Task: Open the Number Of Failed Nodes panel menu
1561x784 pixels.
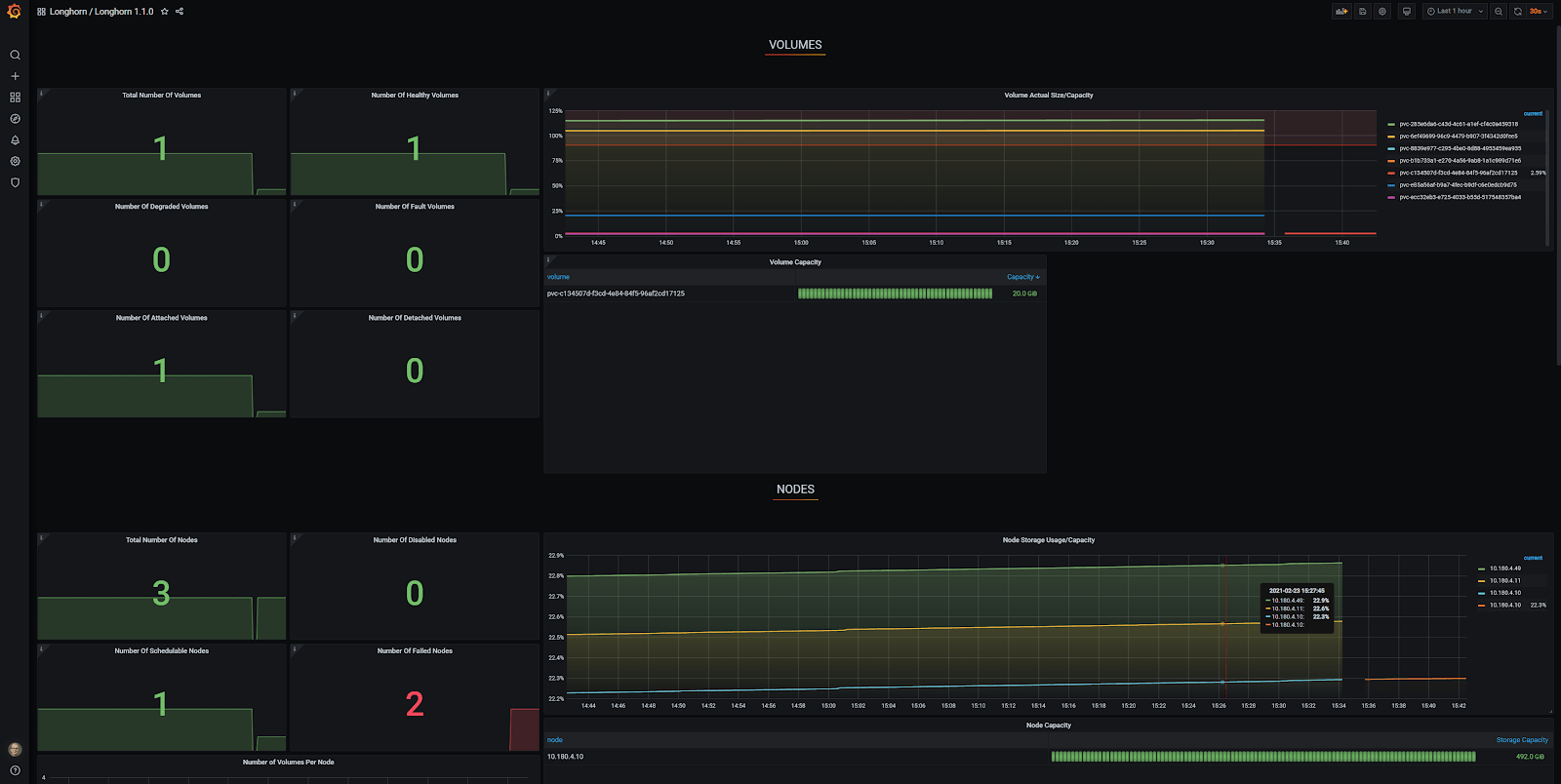Action: click(x=415, y=651)
